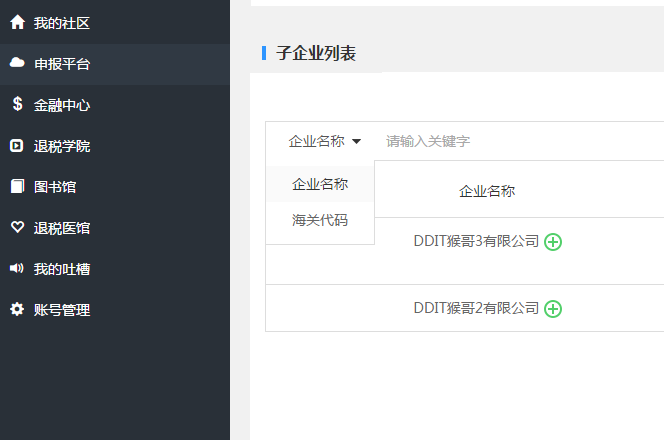Click the cloud icon beside 申报平台
The width and height of the screenshot is (664, 440).
[x=17, y=63]
